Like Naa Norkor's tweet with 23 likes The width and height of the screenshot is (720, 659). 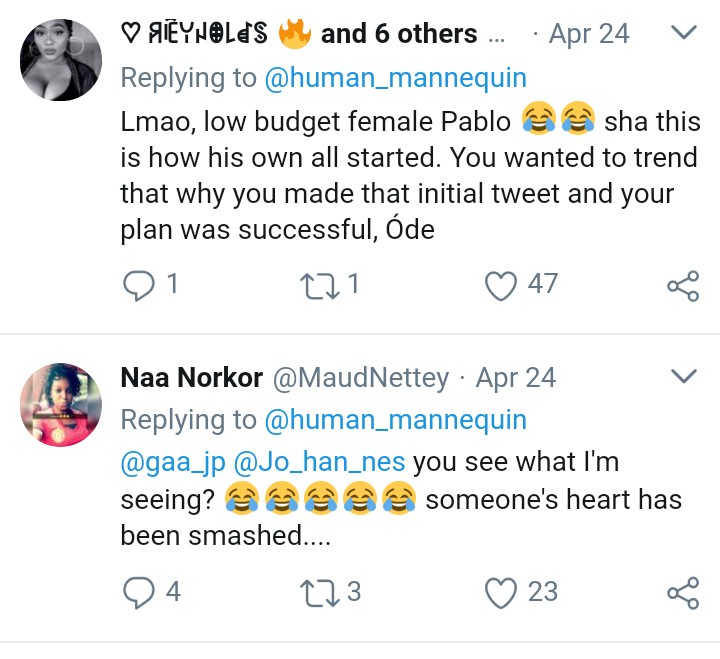click(501, 592)
